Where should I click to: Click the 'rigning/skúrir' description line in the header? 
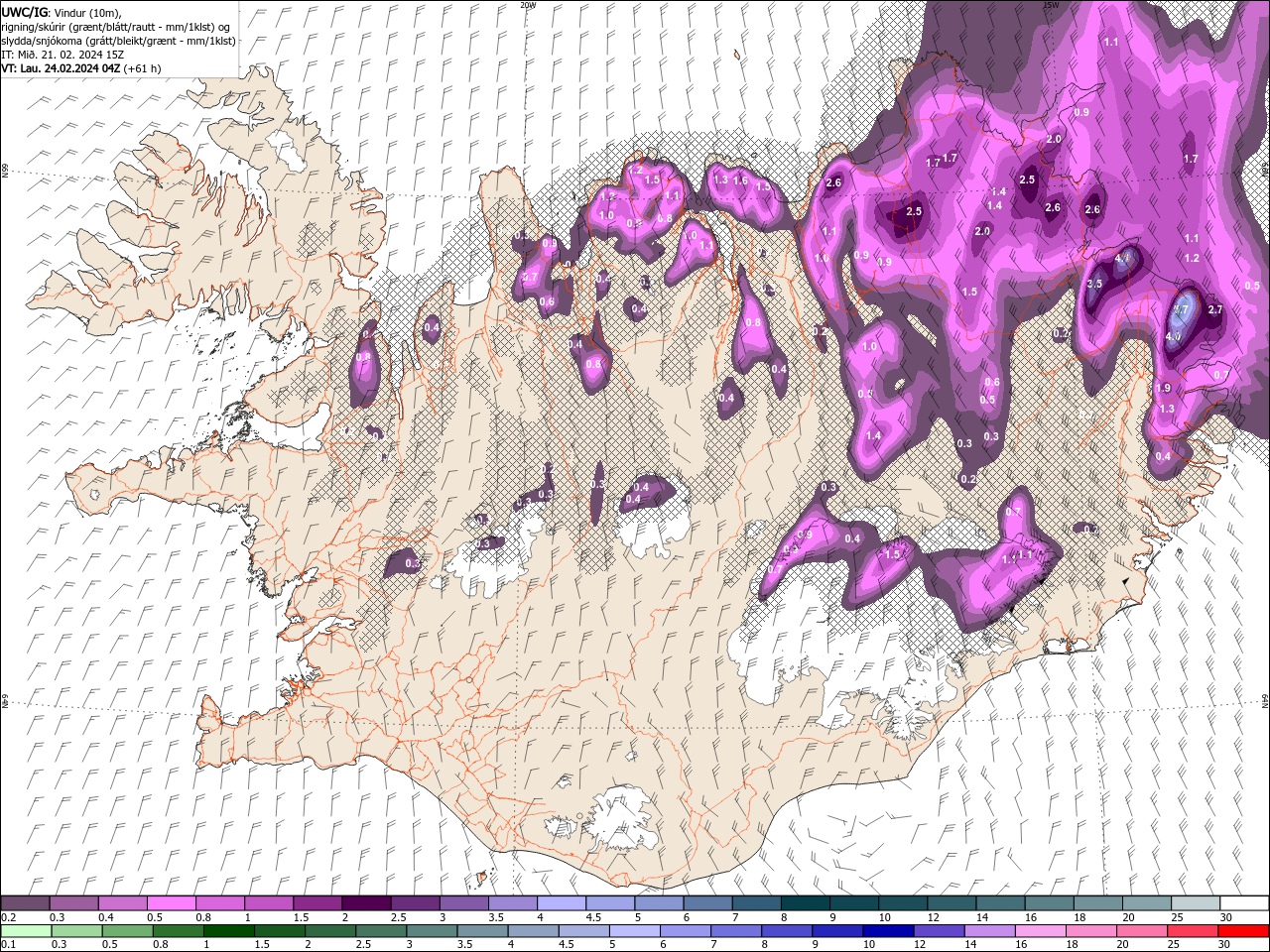click(x=117, y=26)
